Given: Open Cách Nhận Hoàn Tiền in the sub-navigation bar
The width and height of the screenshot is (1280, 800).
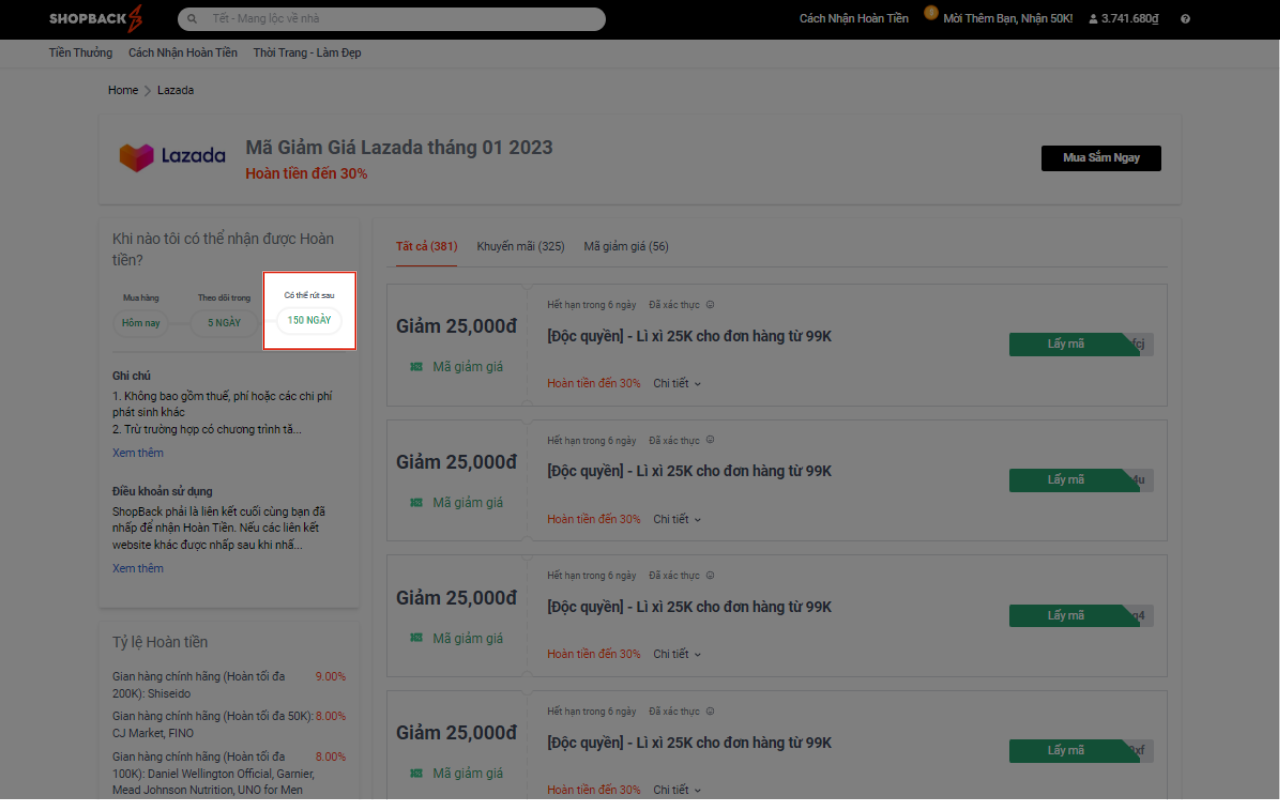Looking at the screenshot, I should tap(183, 53).
